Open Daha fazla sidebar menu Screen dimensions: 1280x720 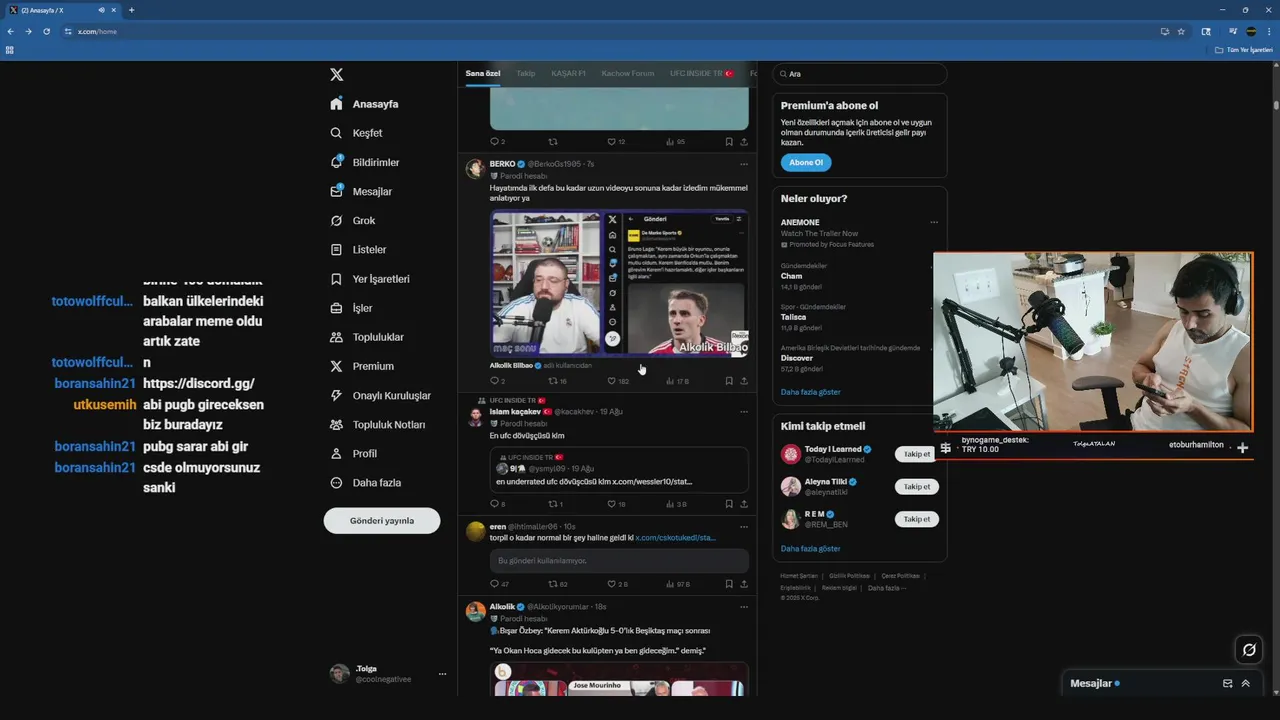pyautogui.click(x=366, y=482)
